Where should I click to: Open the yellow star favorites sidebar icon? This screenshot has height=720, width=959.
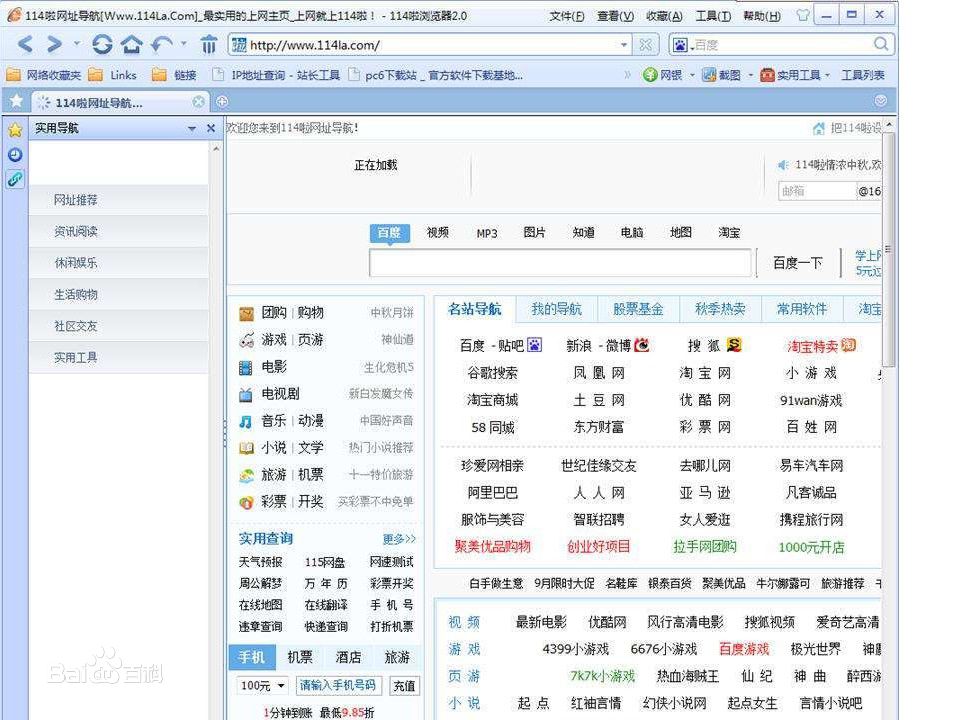pyautogui.click(x=15, y=130)
